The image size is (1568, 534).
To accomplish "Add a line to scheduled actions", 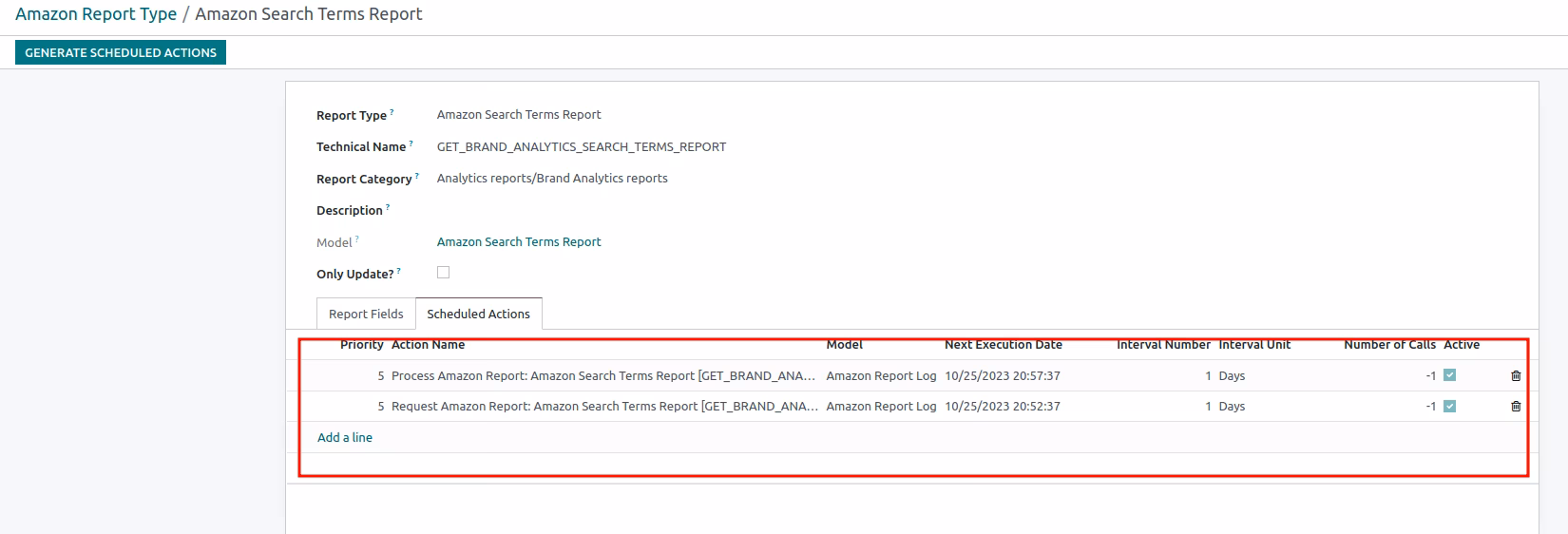I will [x=345, y=437].
